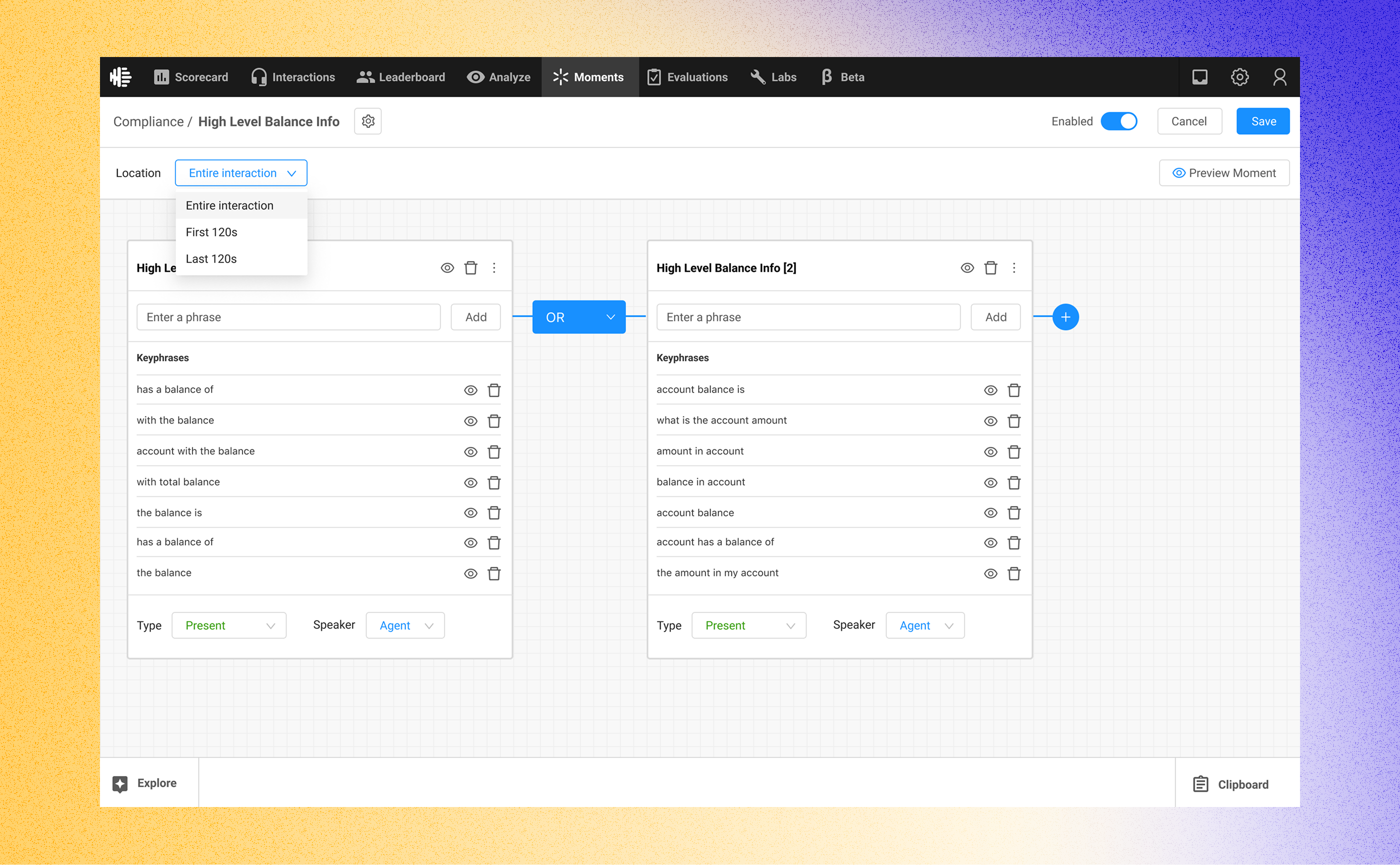Preview keyphrase 'account balance is'
The height and width of the screenshot is (865, 1400).
(x=990, y=390)
